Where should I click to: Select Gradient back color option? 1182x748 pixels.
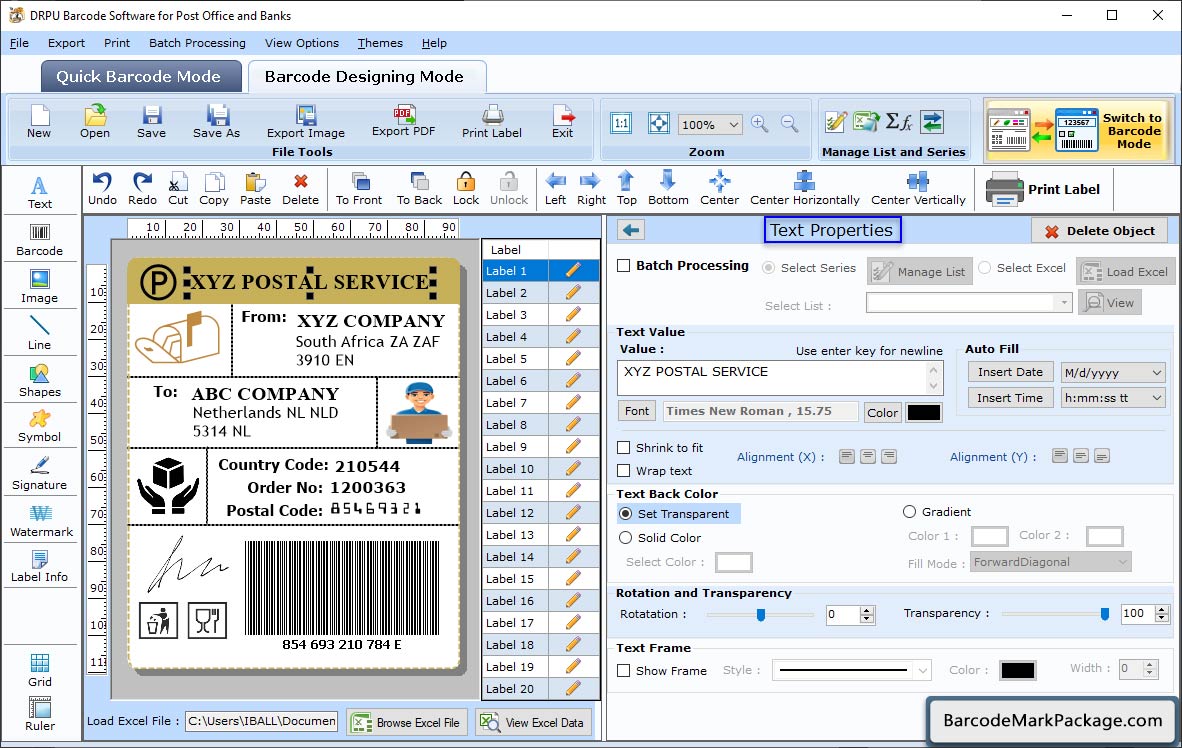coord(909,512)
